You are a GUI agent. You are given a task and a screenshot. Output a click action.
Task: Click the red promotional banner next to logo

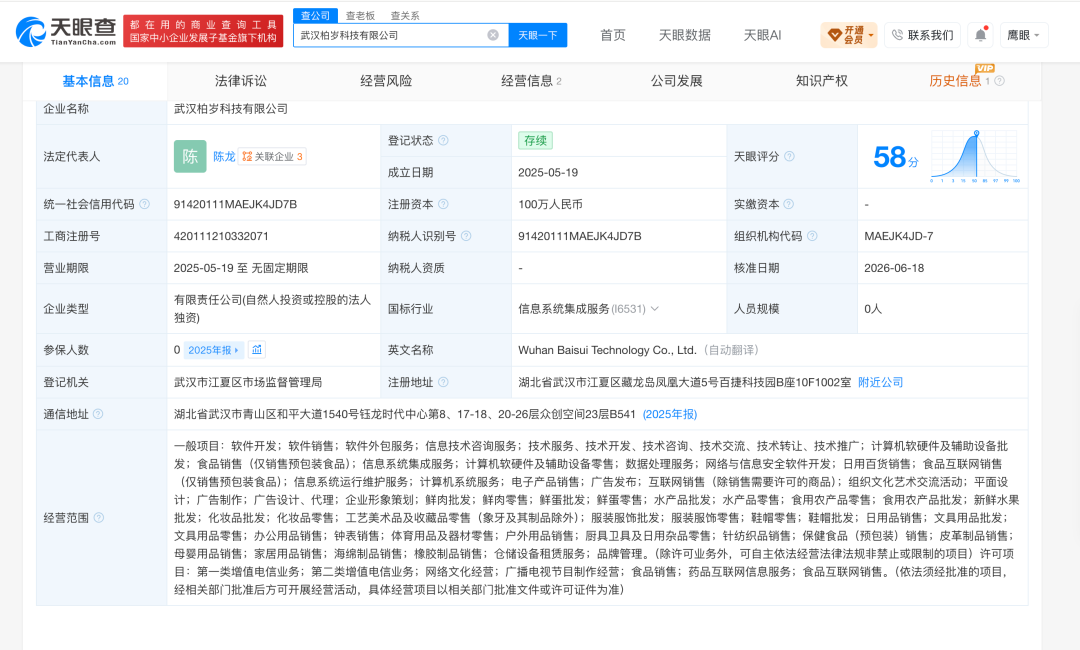(x=203, y=32)
